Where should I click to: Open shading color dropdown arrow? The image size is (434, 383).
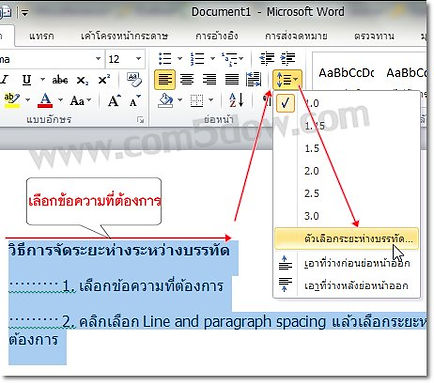[180, 100]
